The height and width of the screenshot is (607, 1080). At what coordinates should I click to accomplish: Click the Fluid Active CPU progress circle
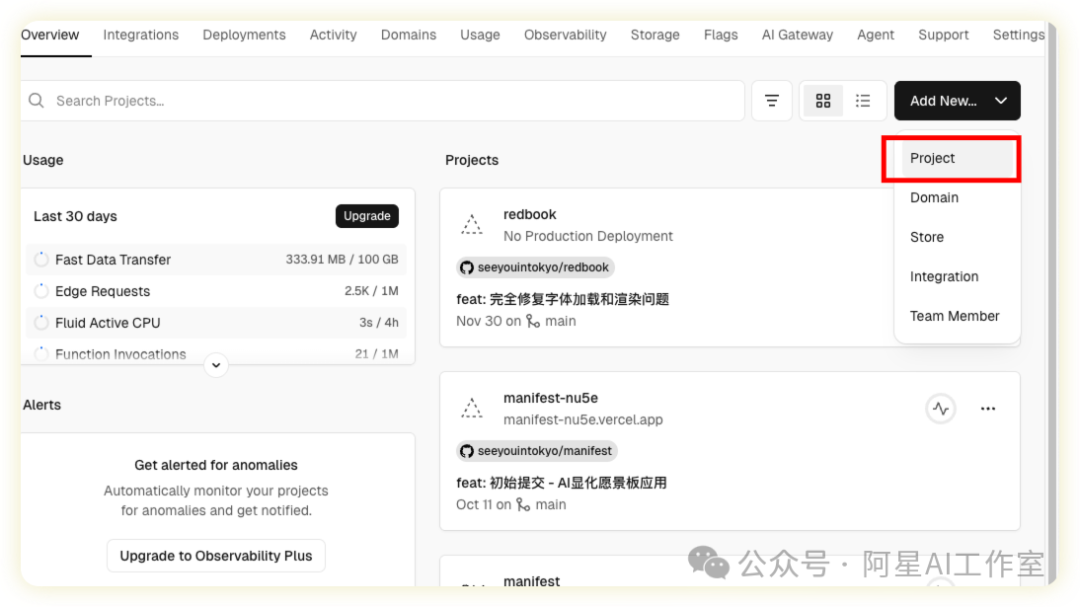click(x=41, y=322)
